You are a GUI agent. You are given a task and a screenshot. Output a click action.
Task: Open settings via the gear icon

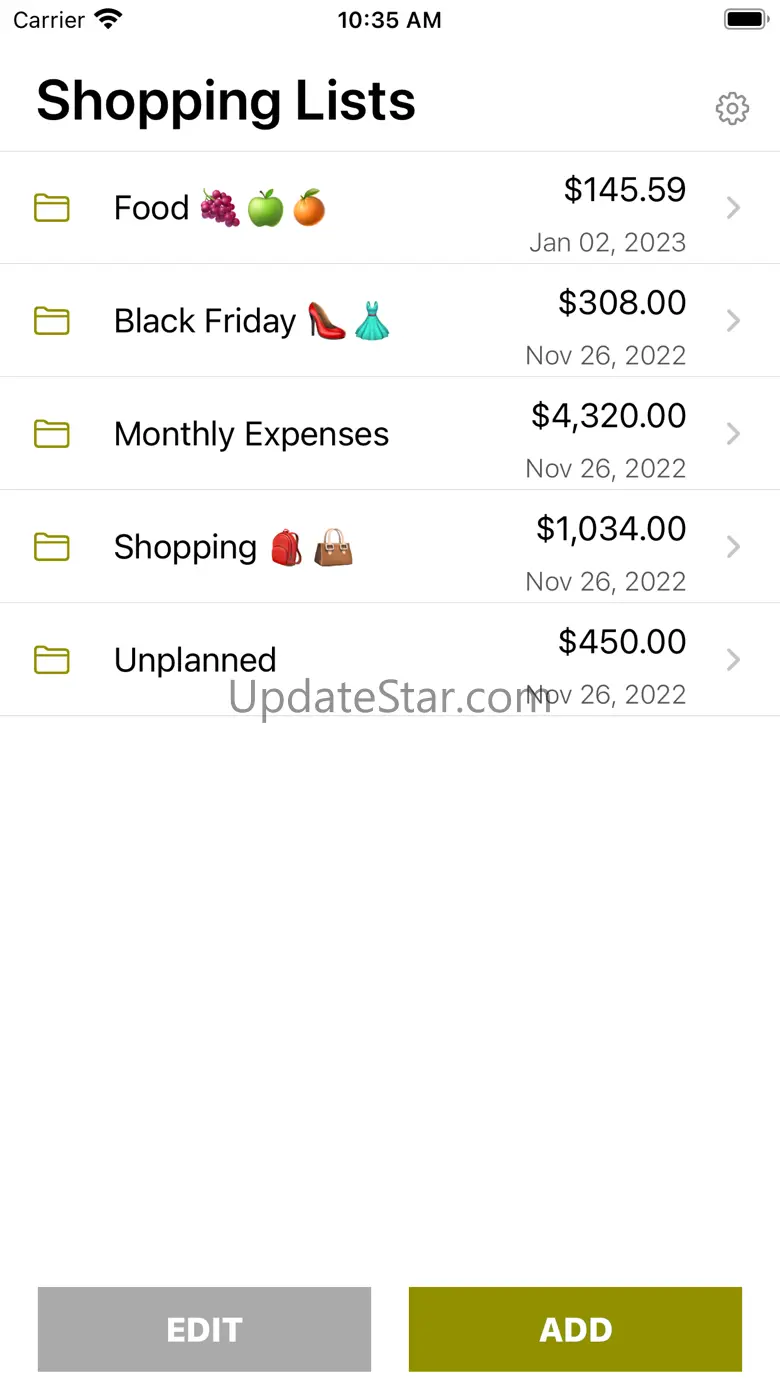732,108
